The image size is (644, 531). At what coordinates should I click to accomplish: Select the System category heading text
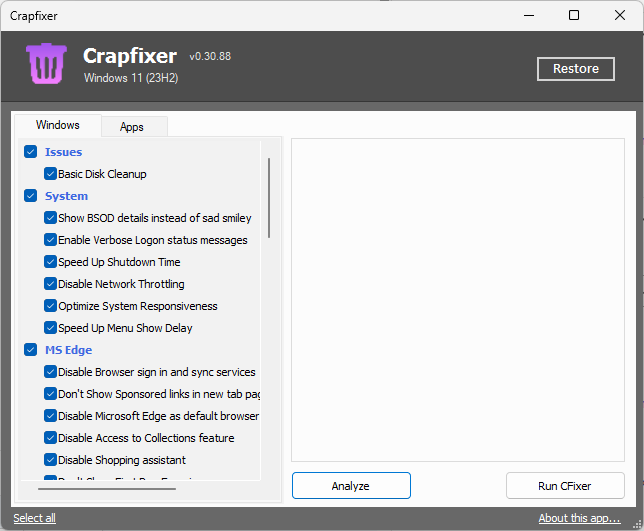coord(66,196)
